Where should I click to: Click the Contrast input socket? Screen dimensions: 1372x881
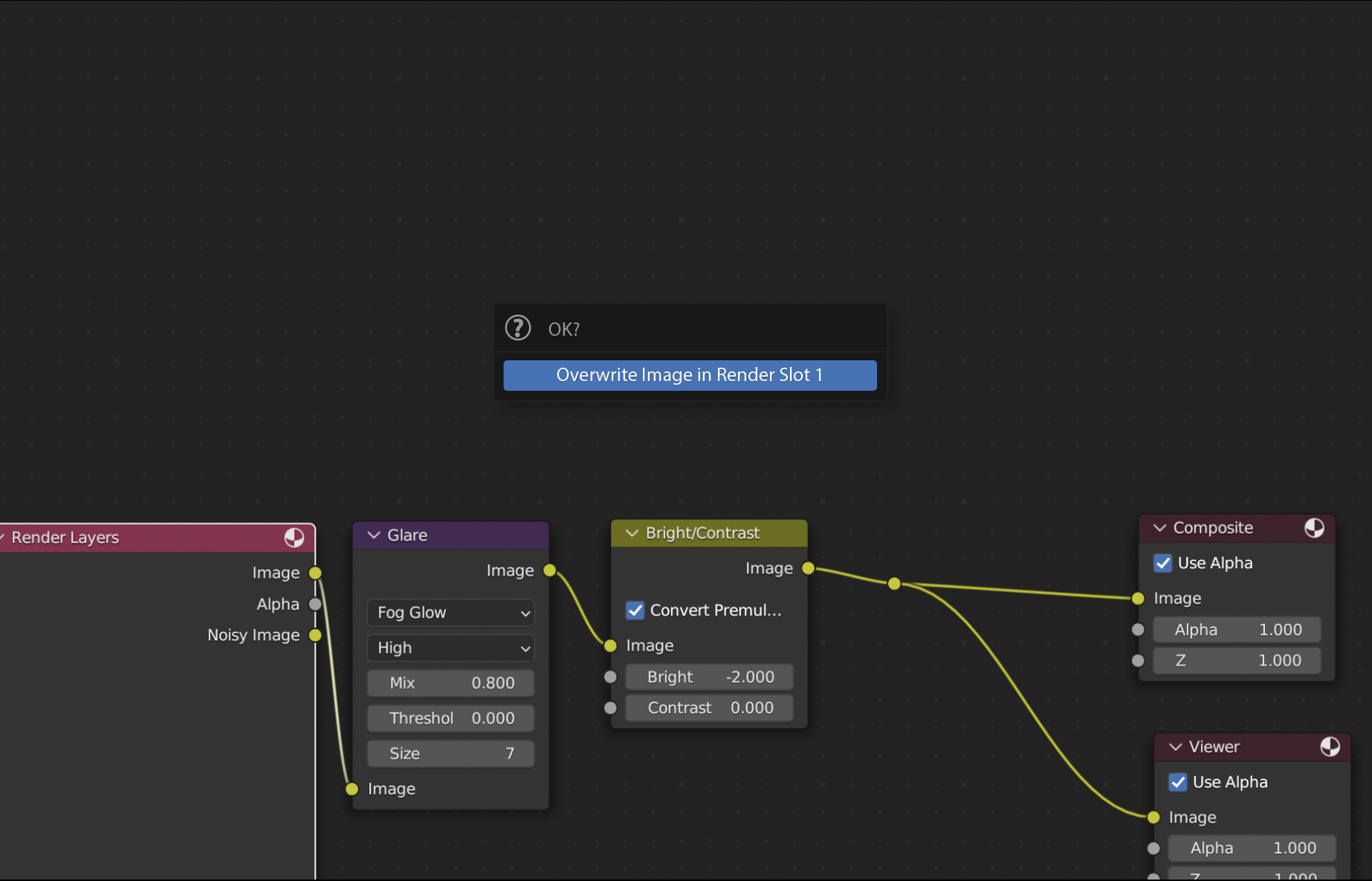click(x=610, y=708)
